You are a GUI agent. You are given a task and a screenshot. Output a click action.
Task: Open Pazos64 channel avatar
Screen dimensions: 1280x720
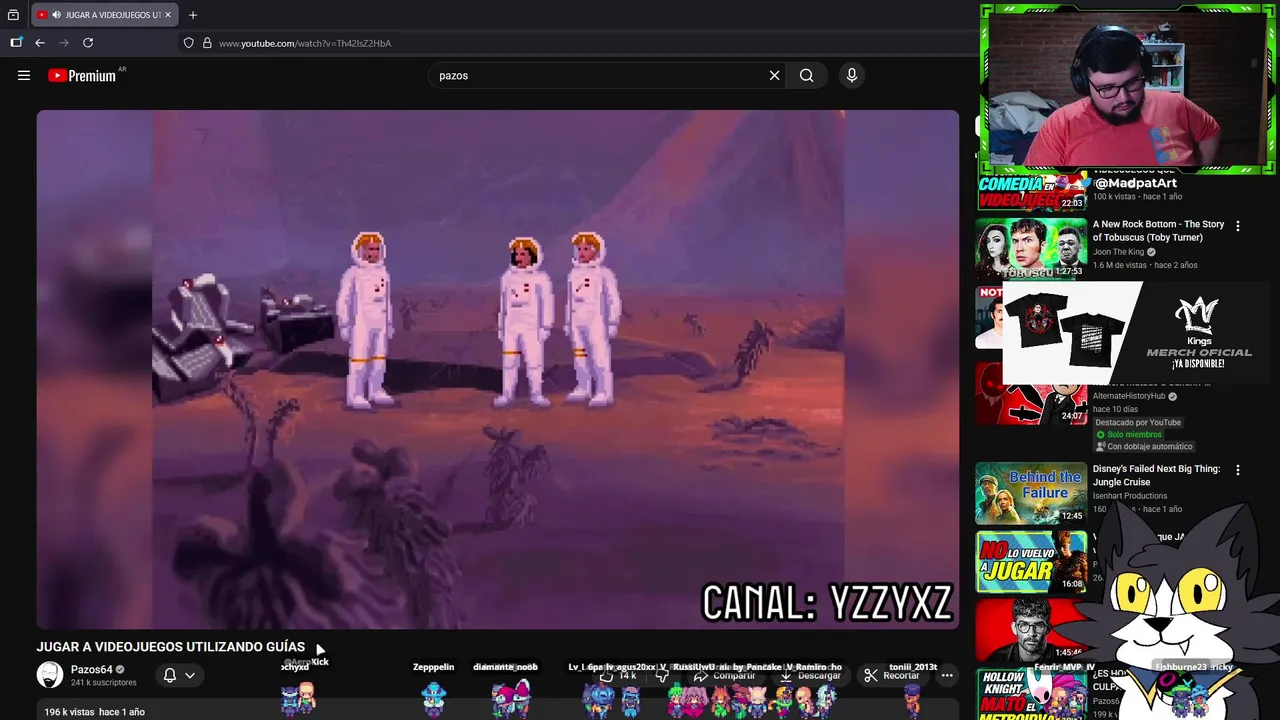[x=50, y=675]
